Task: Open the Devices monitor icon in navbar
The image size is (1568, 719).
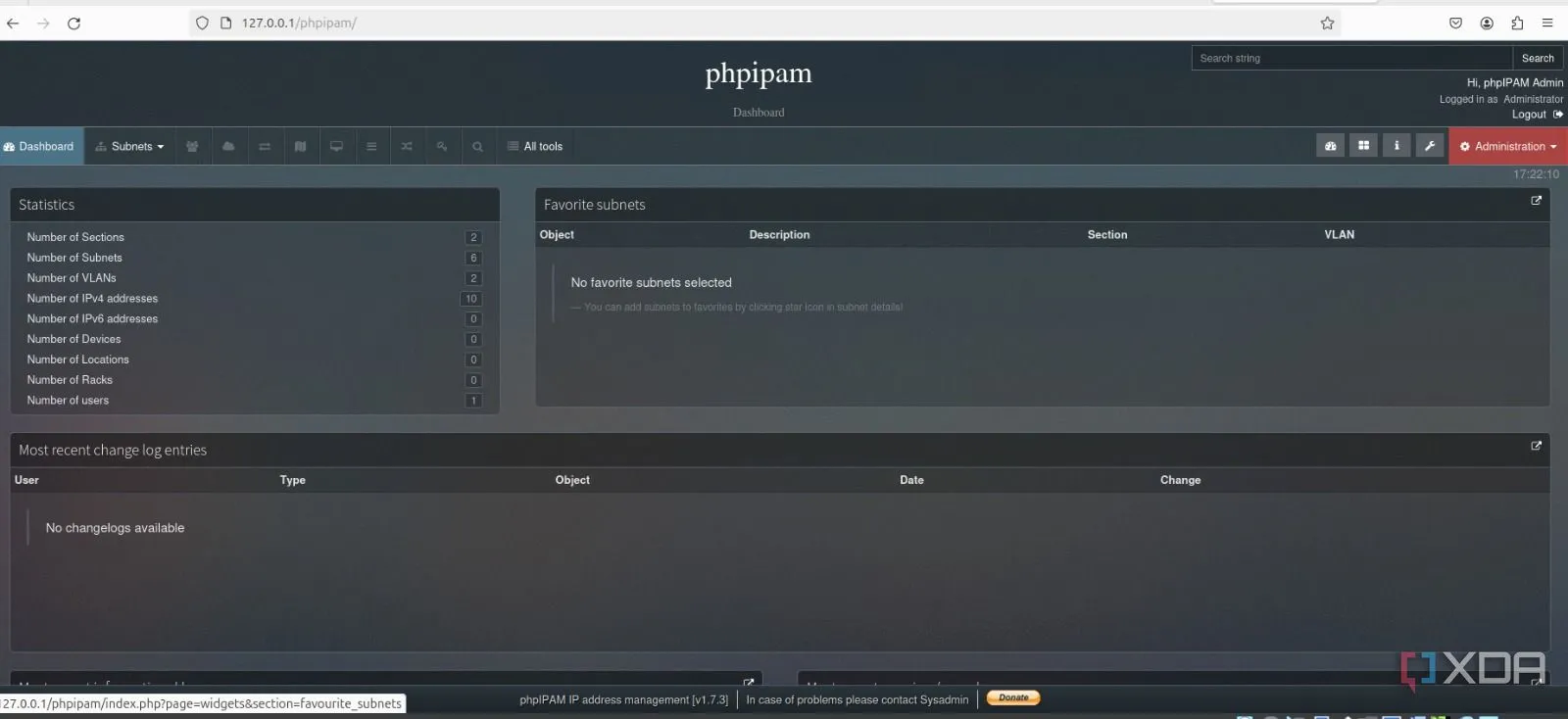Action: [x=336, y=147]
